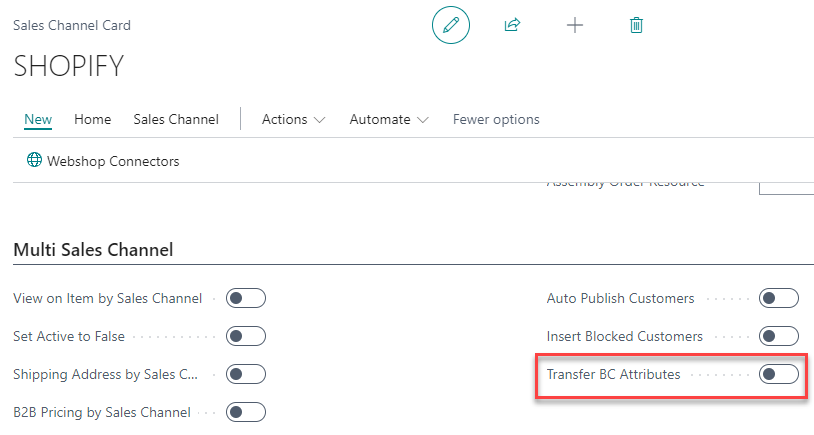Click the Share icon
The width and height of the screenshot is (814, 435).
click(512, 25)
